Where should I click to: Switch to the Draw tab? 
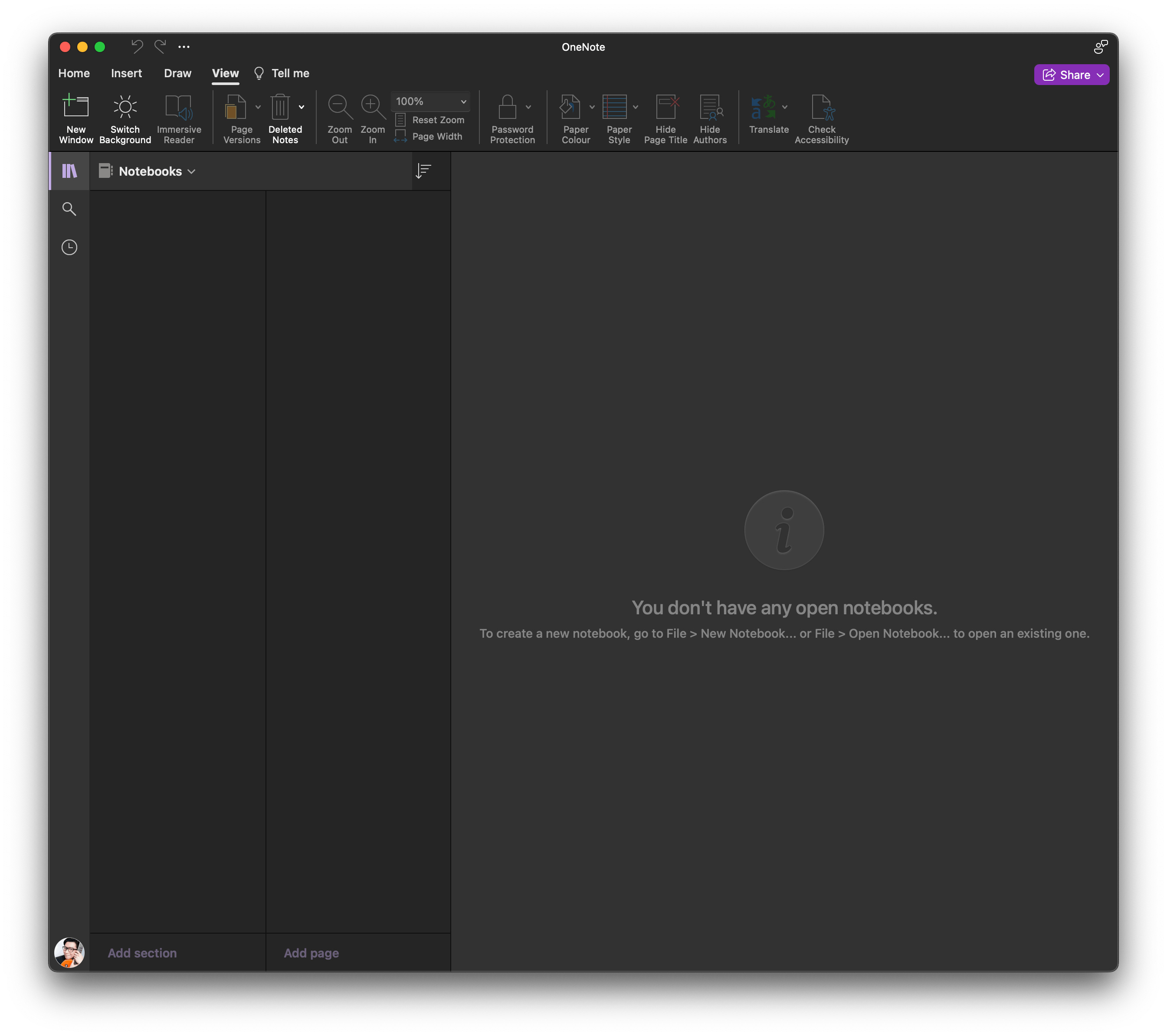click(177, 73)
